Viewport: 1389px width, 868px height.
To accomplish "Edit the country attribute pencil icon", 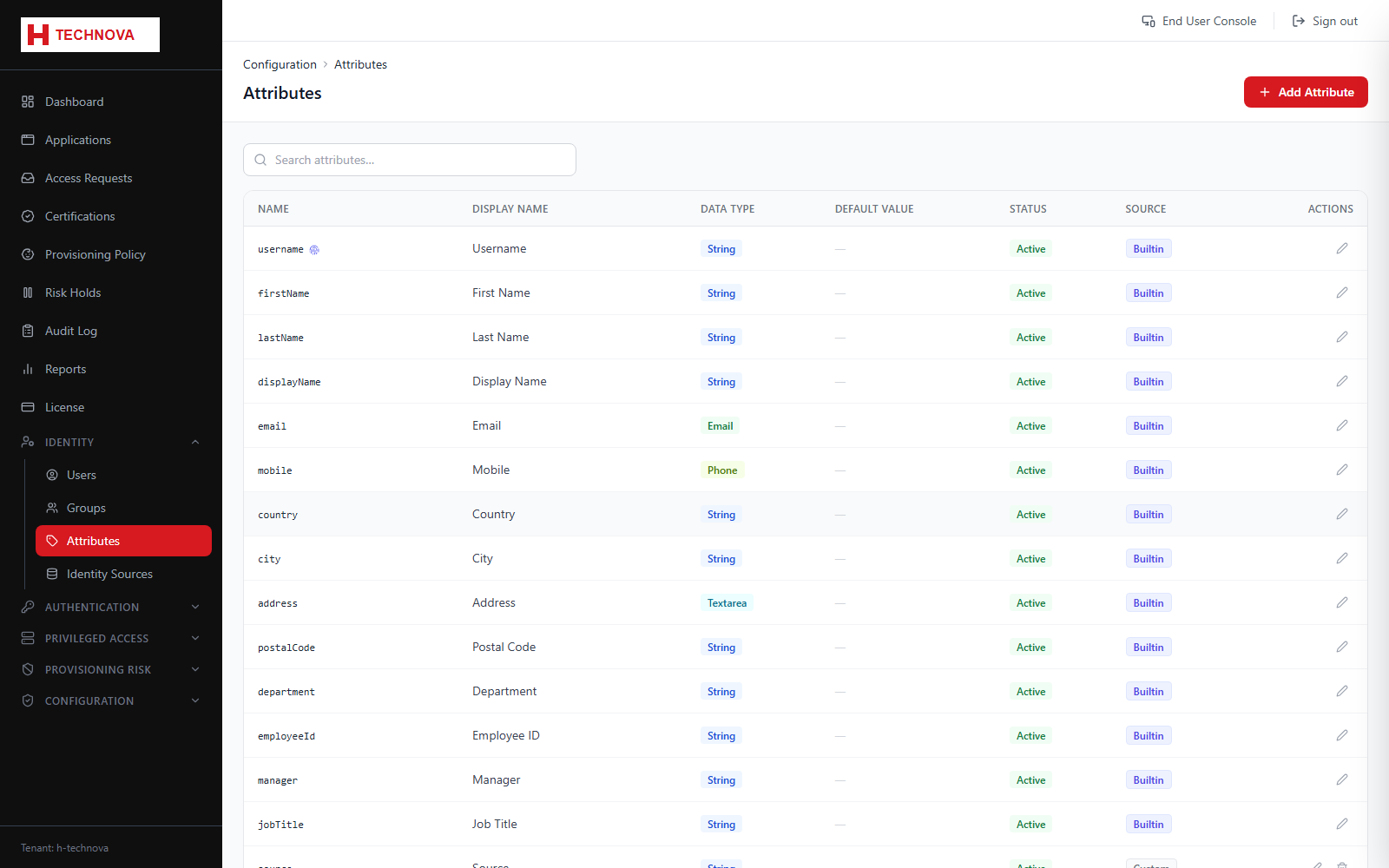I will [1342, 514].
